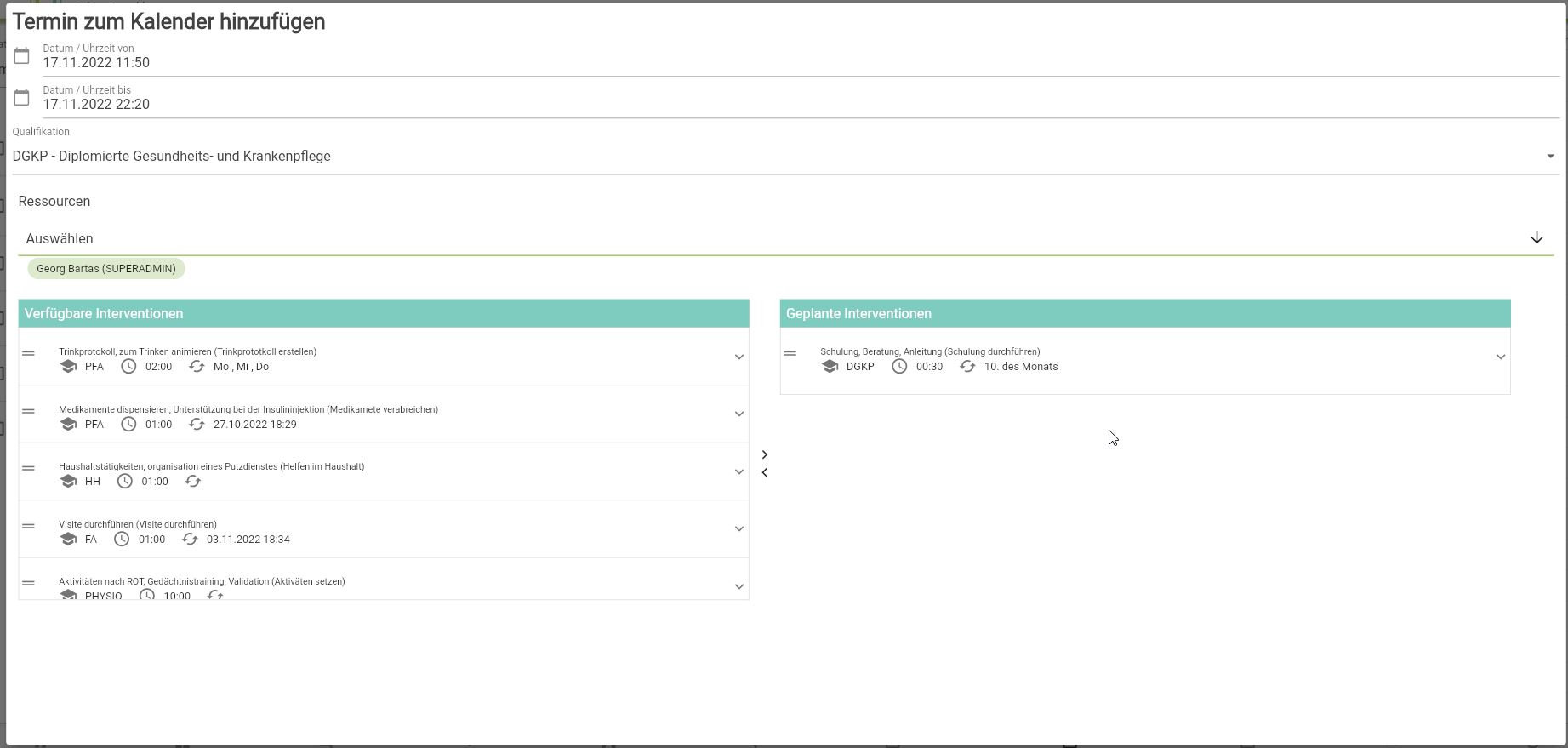The image size is (1568, 748).
Task: Click the move-right arrow between intervention lists
Action: pos(764,454)
